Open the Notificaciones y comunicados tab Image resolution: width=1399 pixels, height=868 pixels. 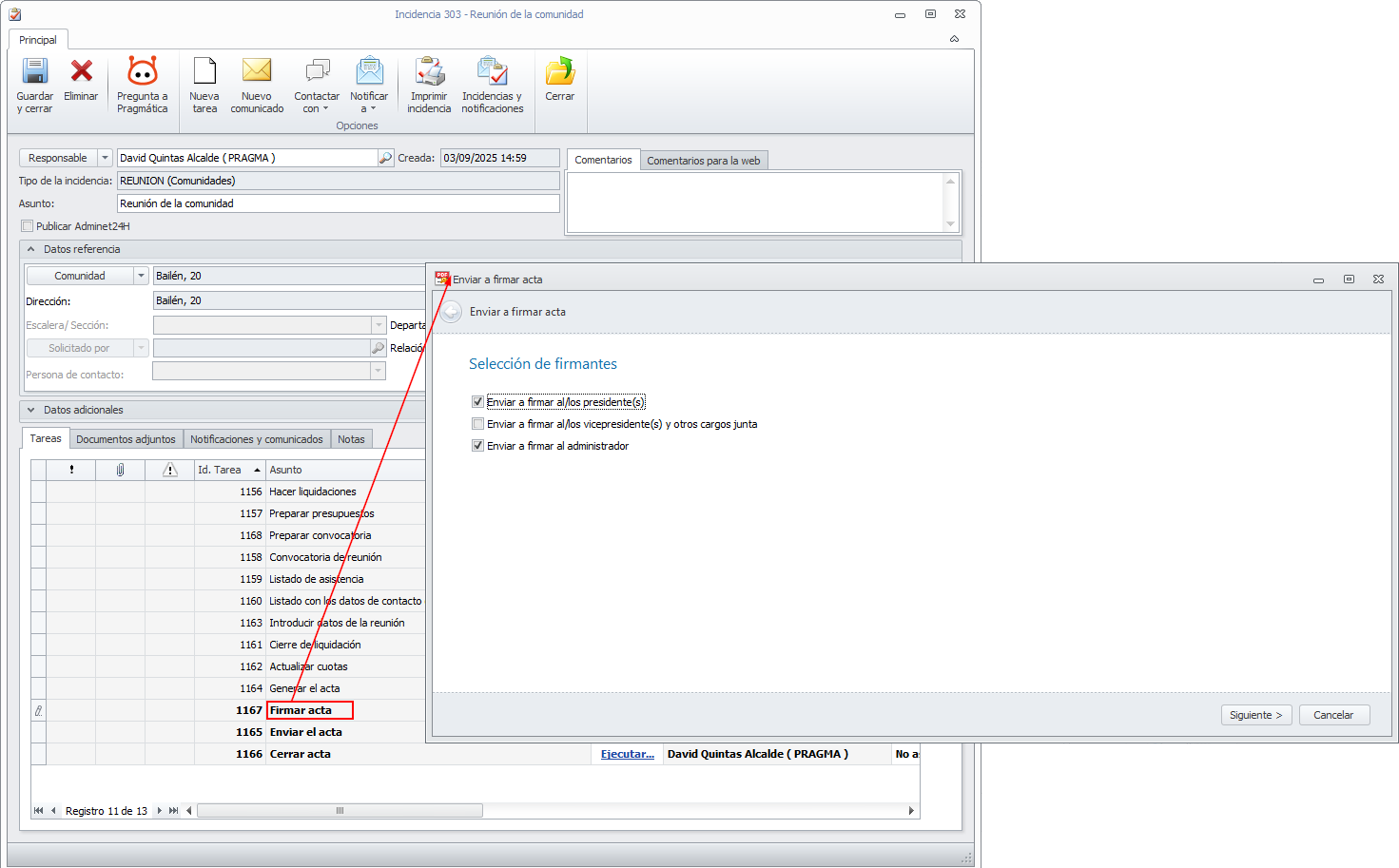coord(257,439)
